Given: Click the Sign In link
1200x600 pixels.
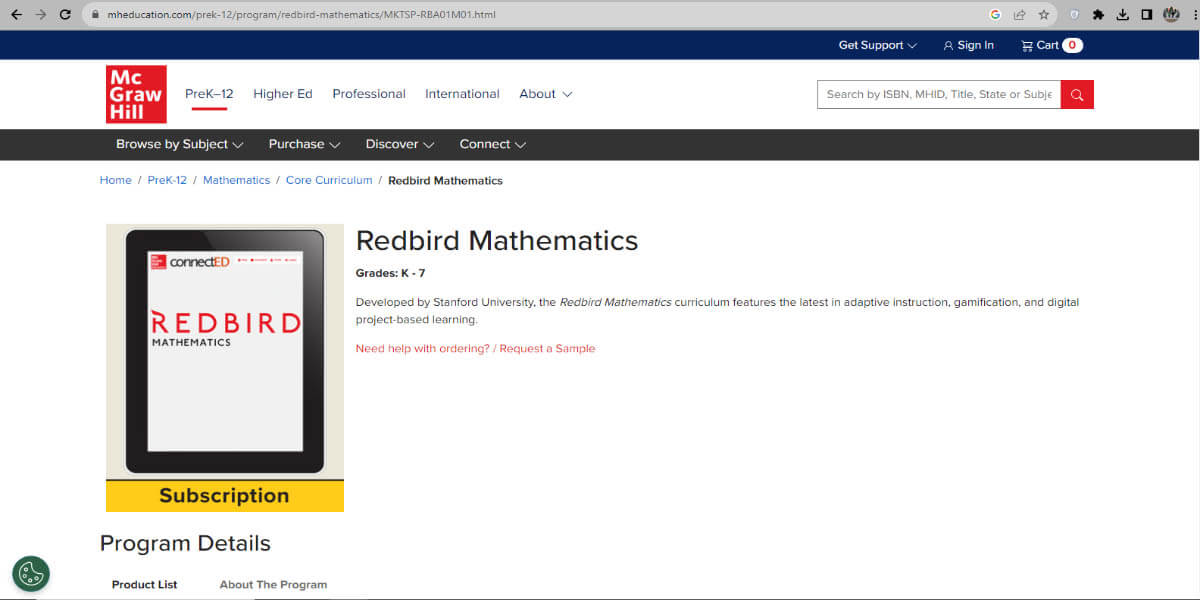Looking at the screenshot, I should pos(968,45).
